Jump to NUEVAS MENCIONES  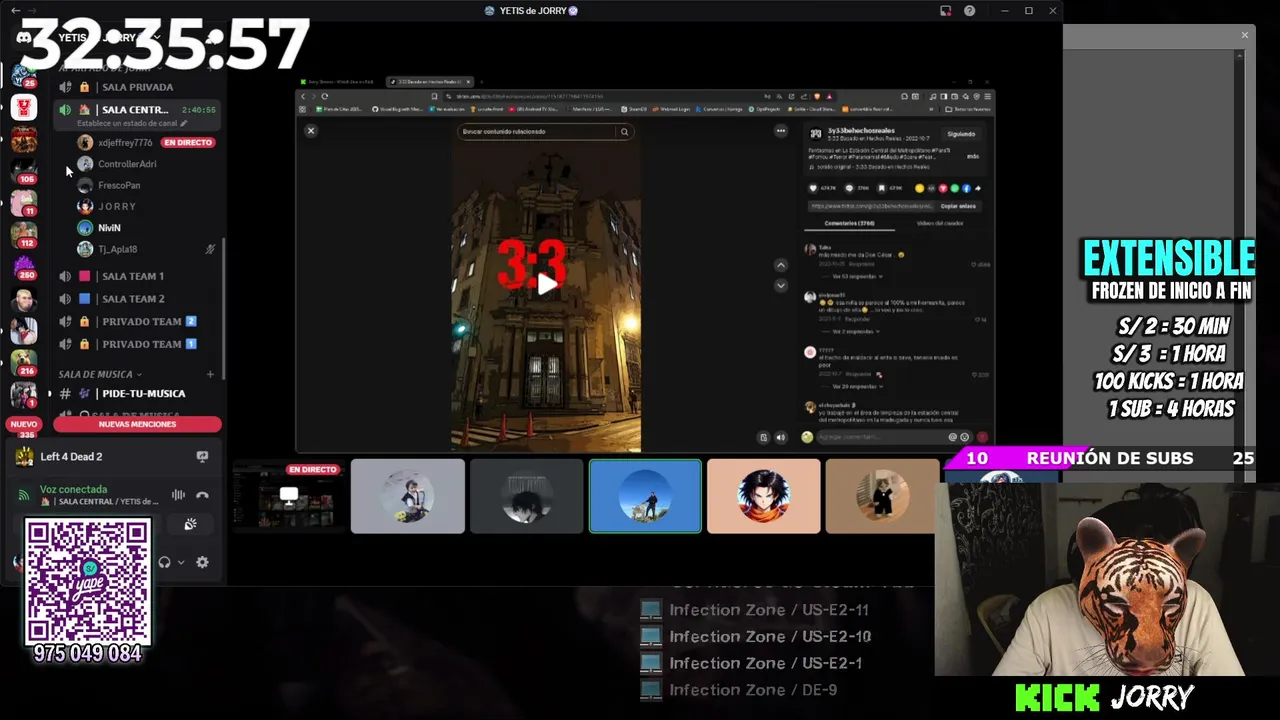[x=137, y=424]
